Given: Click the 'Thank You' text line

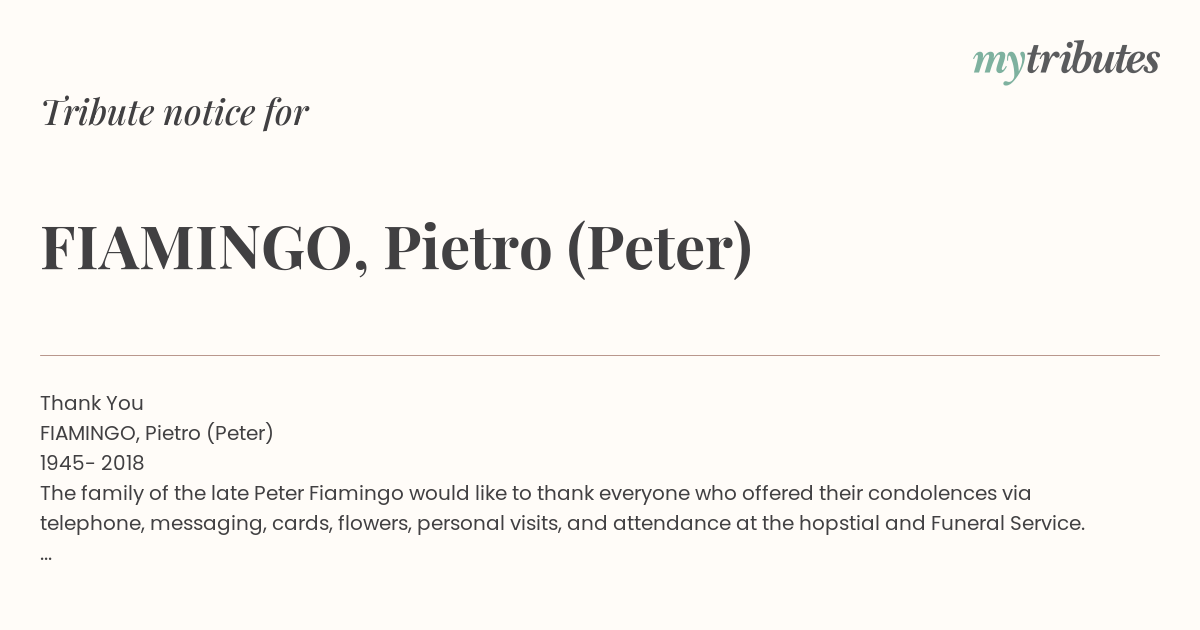Looking at the screenshot, I should click(92, 403).
